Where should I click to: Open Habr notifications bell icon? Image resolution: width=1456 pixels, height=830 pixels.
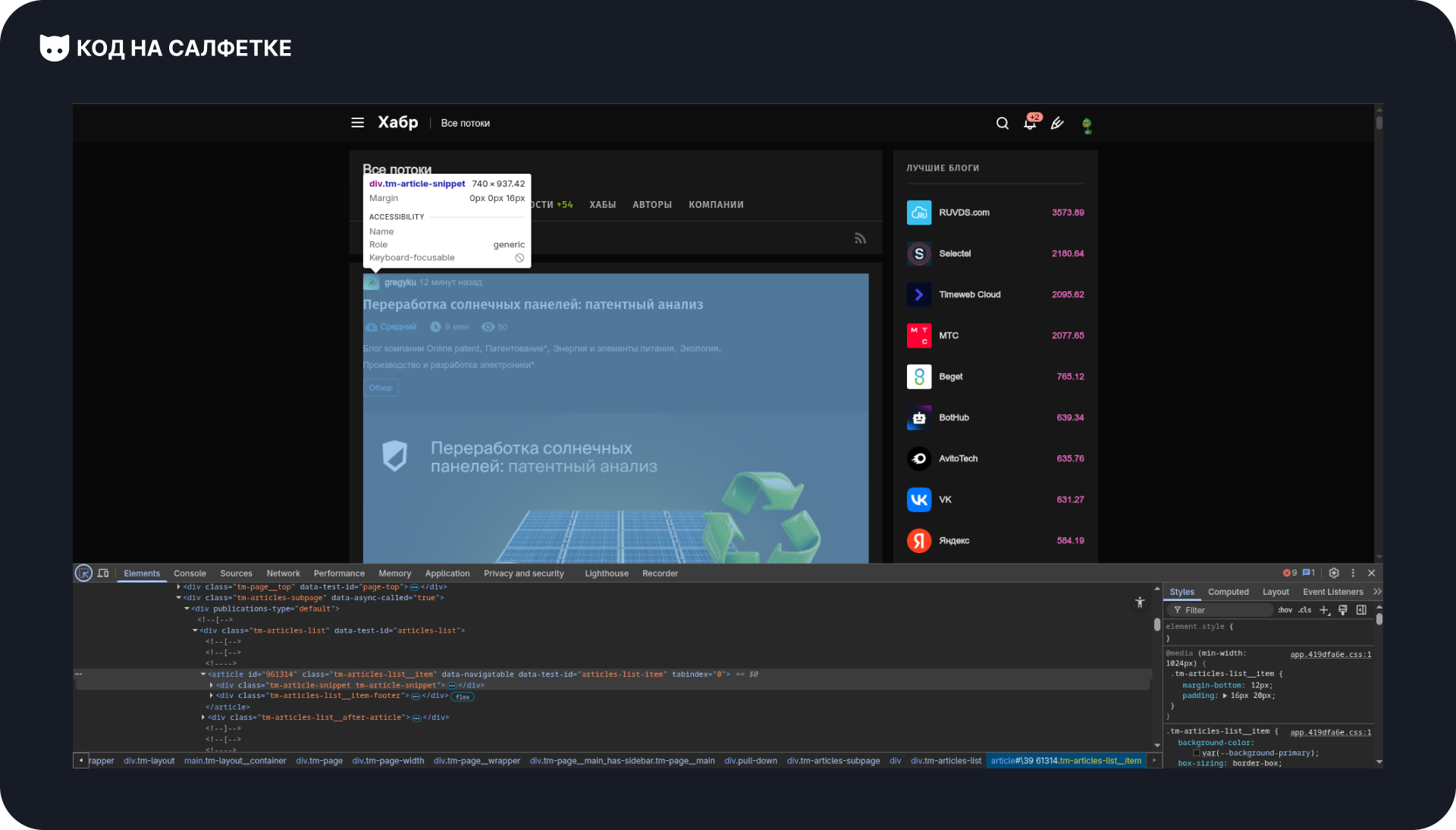click(1030, 124)
